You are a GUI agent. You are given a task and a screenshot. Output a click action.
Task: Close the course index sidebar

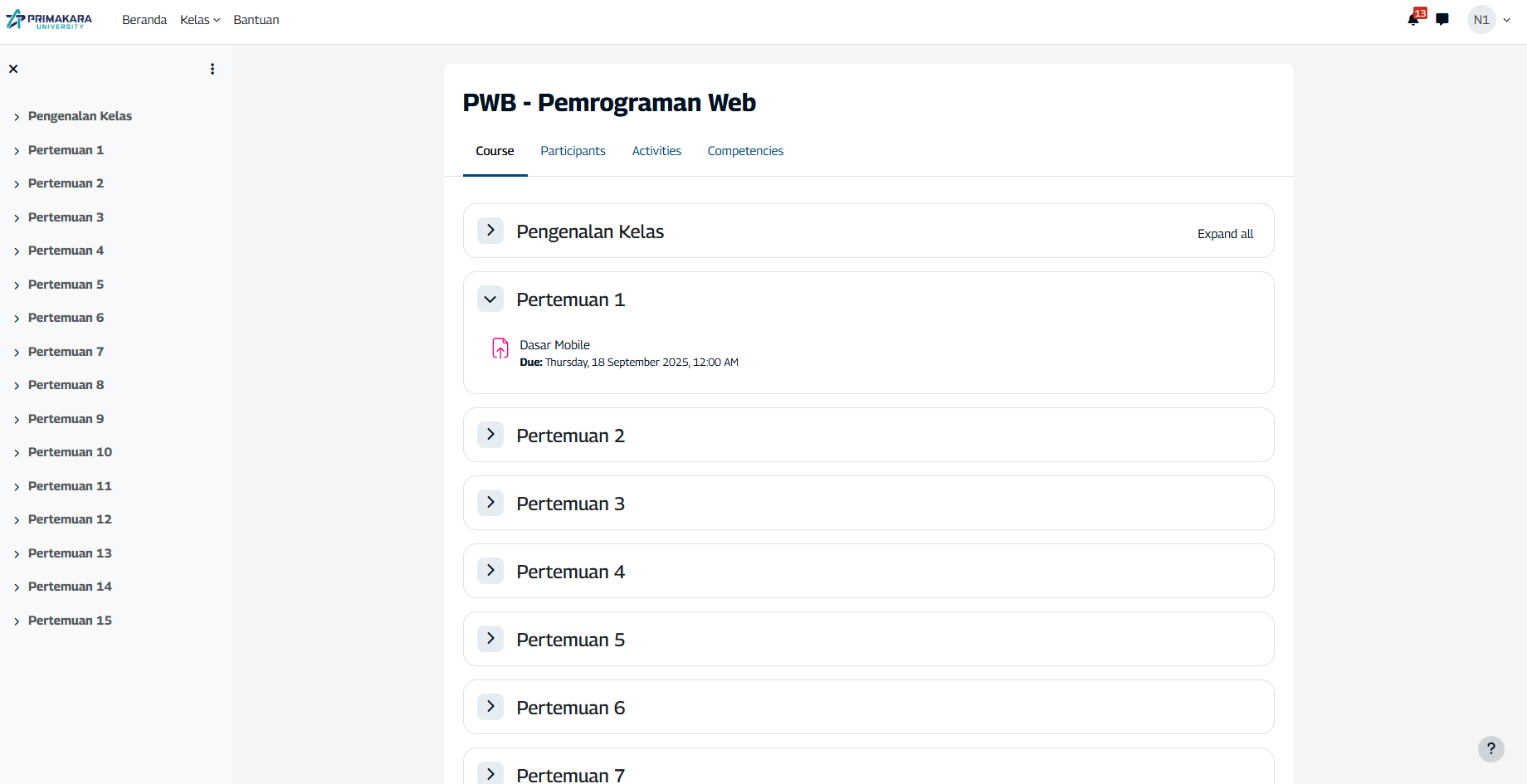pos(13,69)
